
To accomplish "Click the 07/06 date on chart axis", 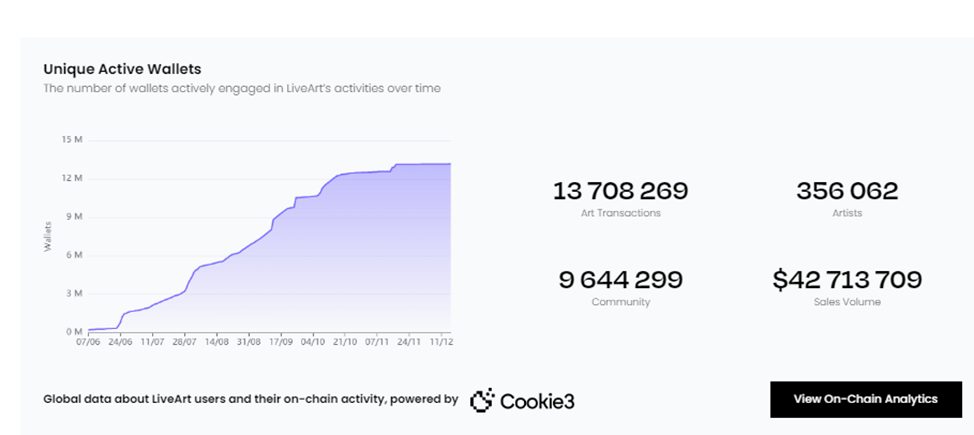I will [87, 341].
